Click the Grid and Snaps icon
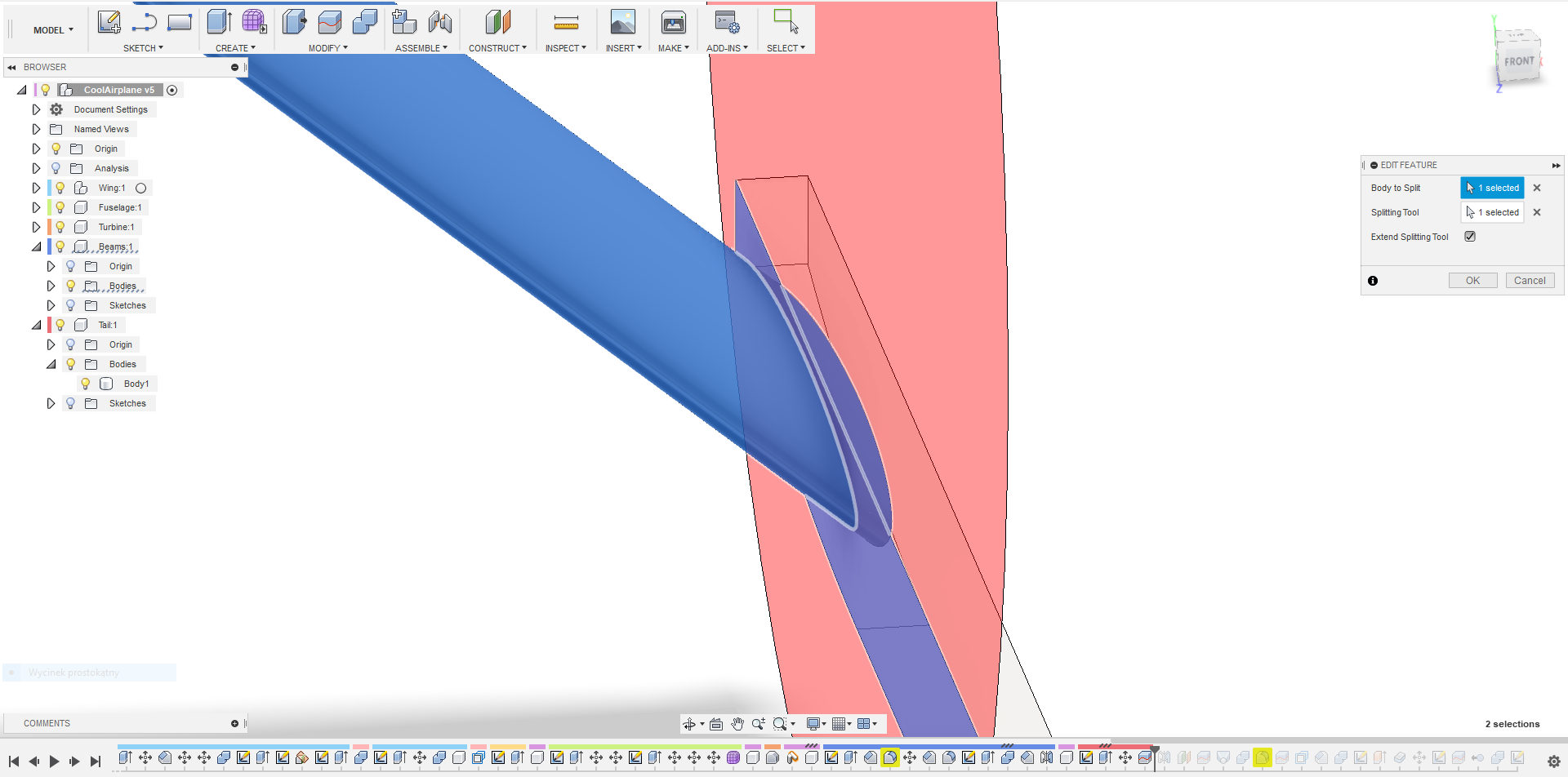 point(839,724)
